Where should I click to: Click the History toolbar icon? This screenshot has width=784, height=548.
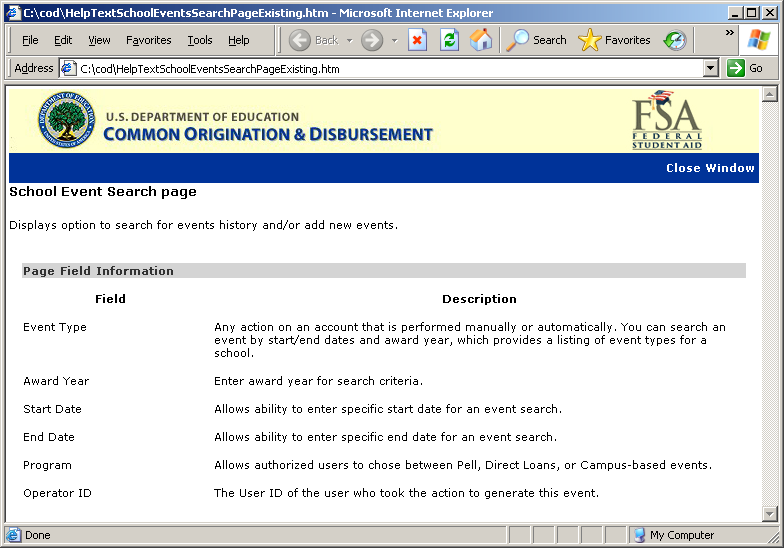675,40
